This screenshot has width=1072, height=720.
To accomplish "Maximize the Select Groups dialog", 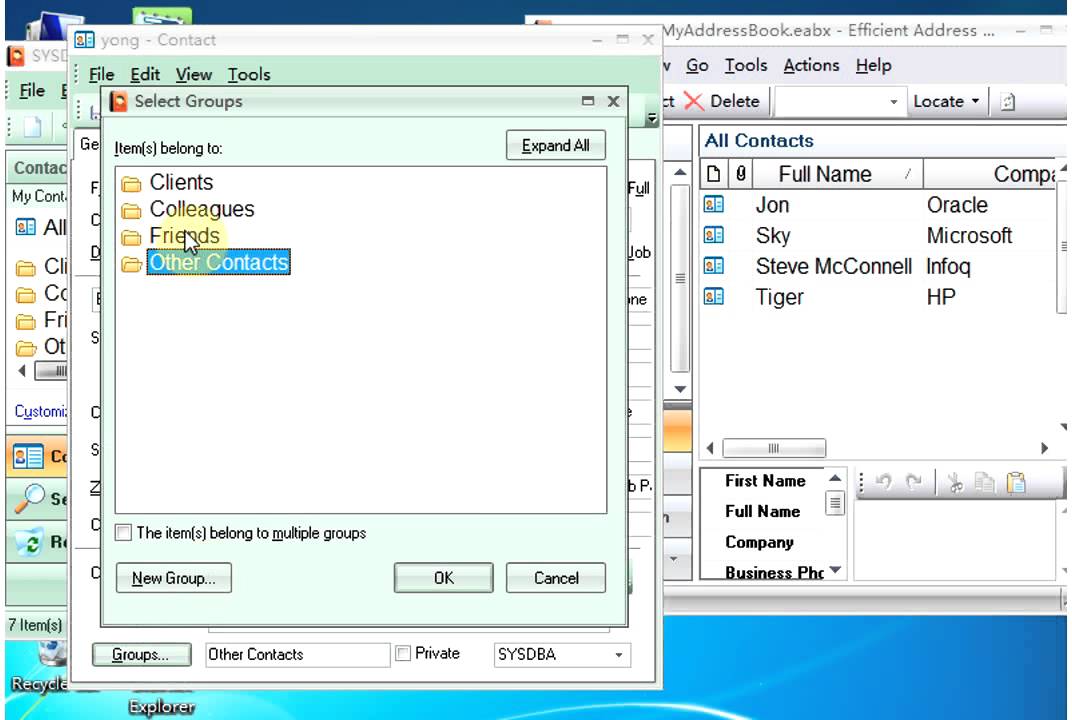I will tap(587, 101).
